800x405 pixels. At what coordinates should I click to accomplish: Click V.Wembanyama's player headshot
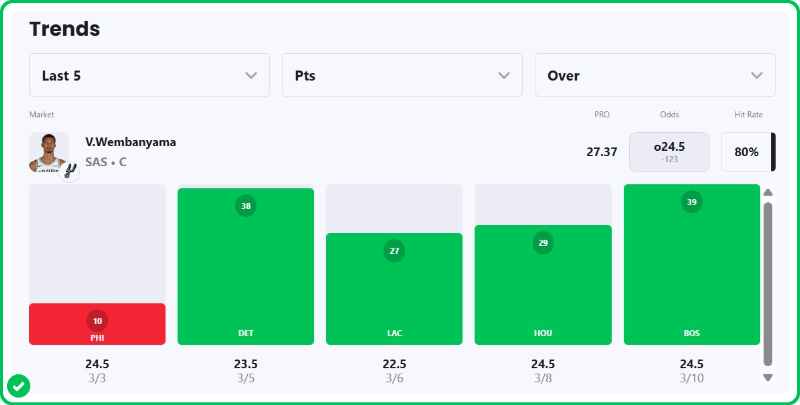pos(48,152)
